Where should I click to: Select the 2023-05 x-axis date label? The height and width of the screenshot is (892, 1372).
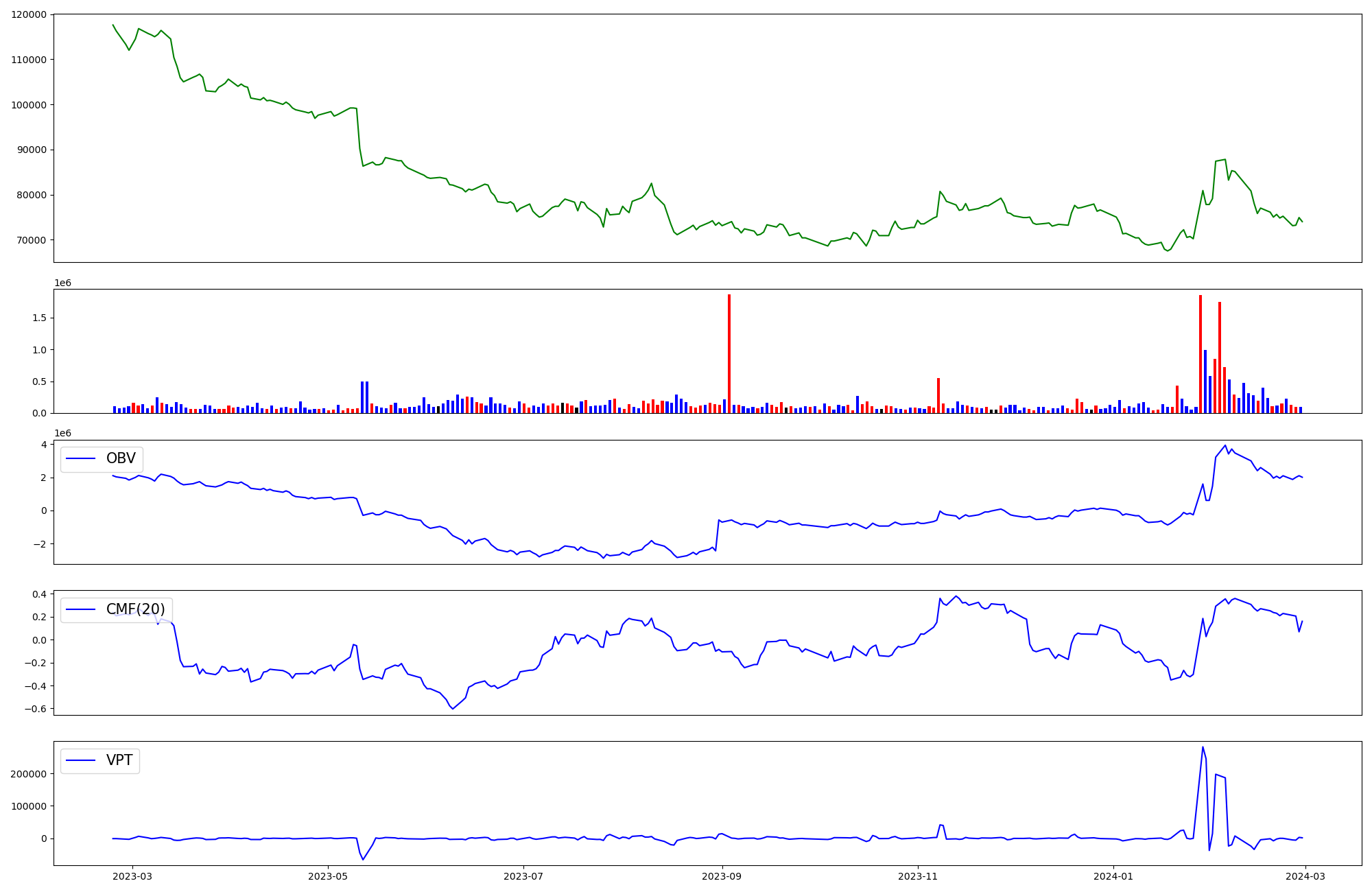pos(328,876)
